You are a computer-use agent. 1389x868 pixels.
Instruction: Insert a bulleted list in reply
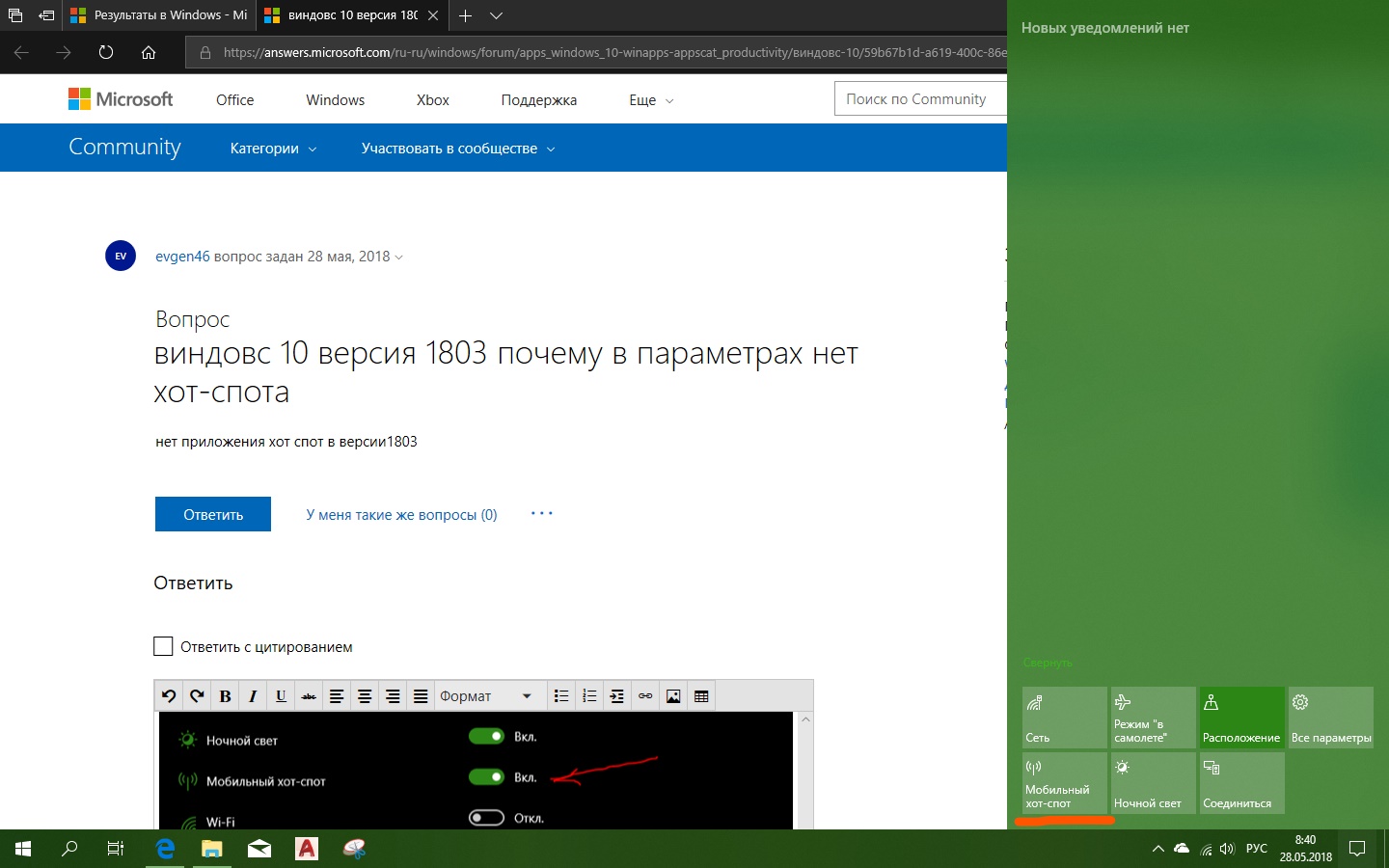click(x=561, y=696)
